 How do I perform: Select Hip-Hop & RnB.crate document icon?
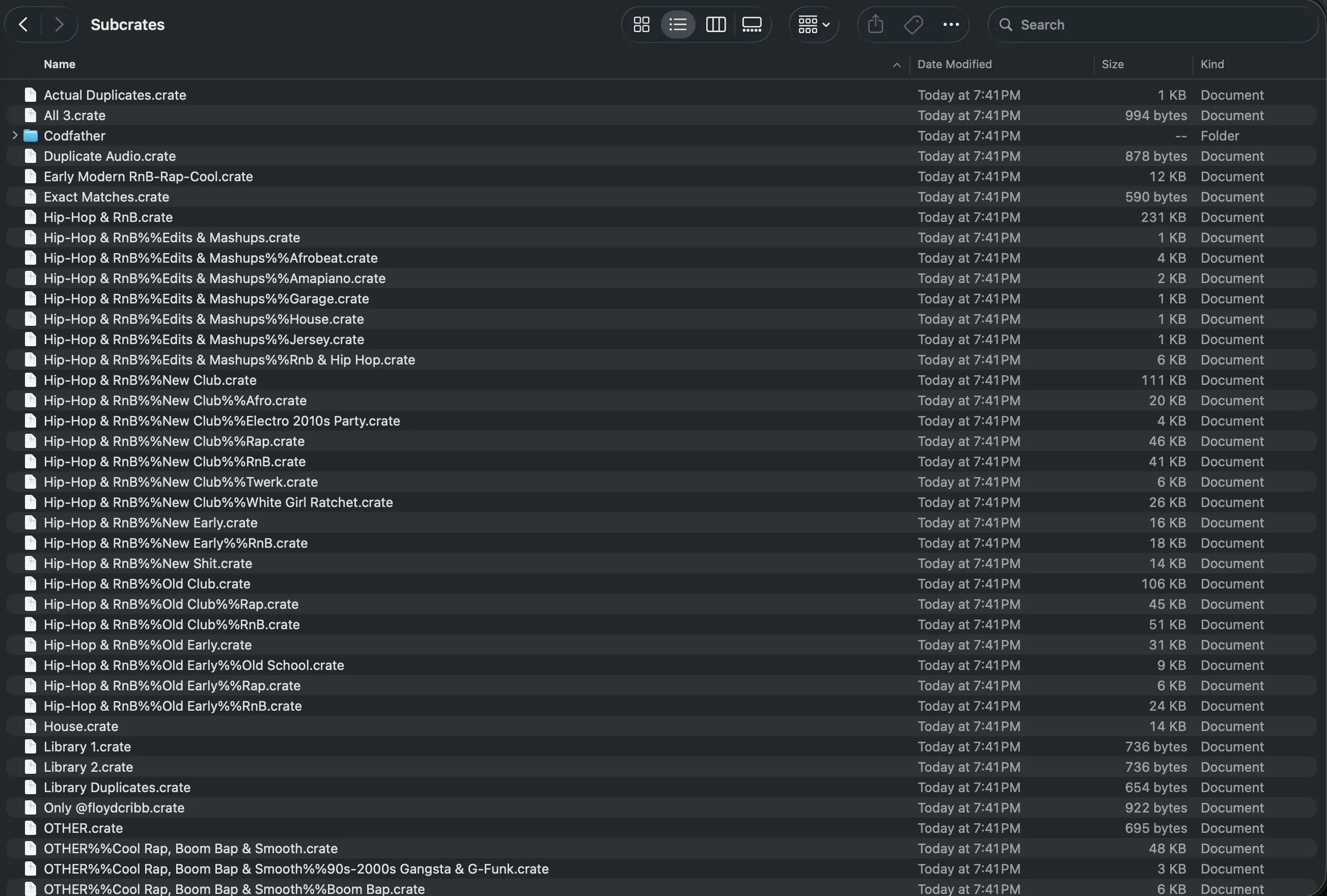pyautogui.click(x=30, y=217)
